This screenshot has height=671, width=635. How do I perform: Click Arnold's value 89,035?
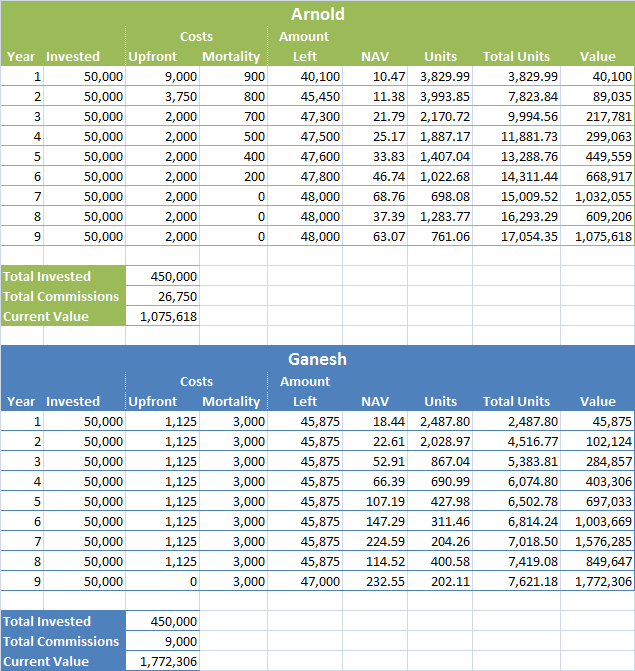point(612,96)
